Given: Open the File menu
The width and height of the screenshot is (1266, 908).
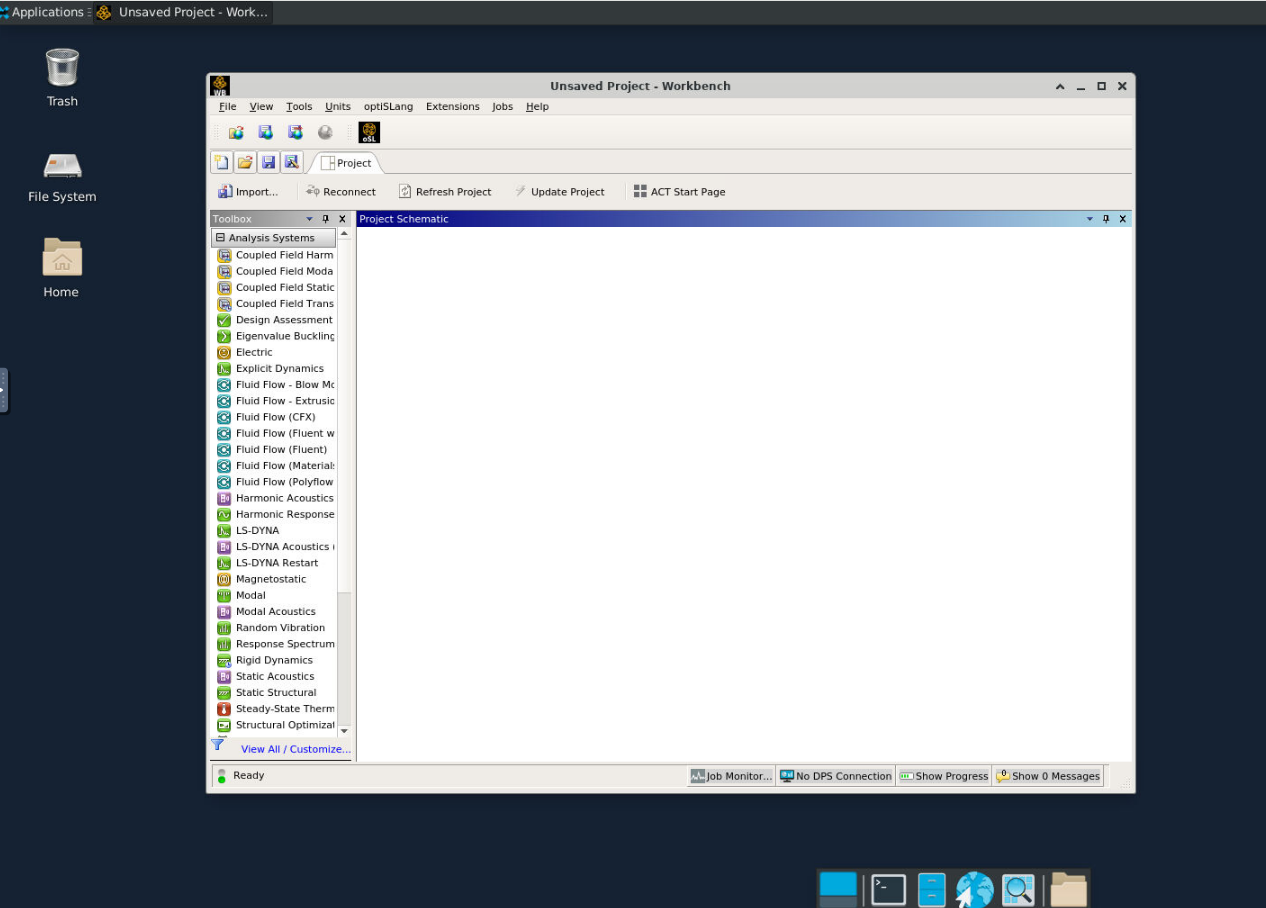Looking at the screenshot, I should (x=228, y=106).
